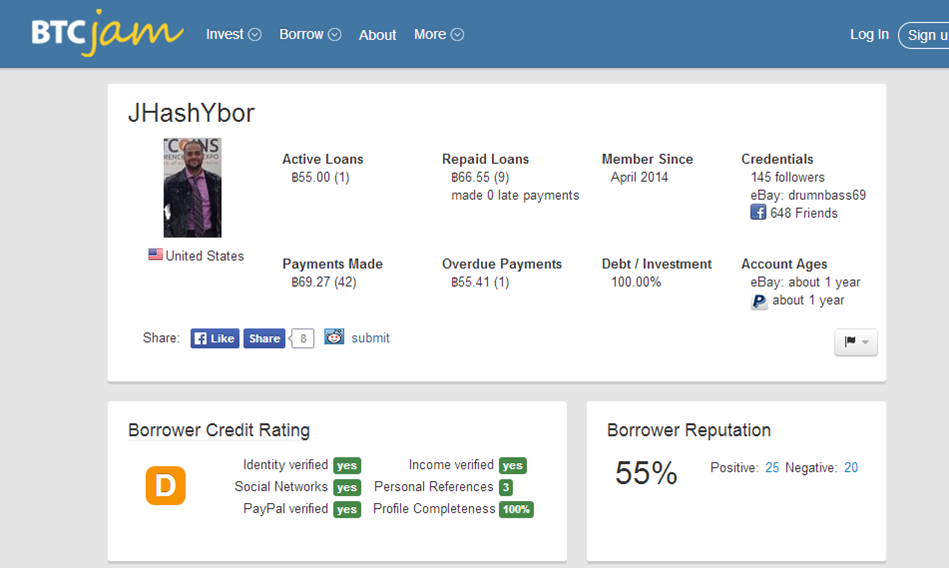This screenshot has height=568, width=949.
Task: Open the More menu
Action: 438,34
